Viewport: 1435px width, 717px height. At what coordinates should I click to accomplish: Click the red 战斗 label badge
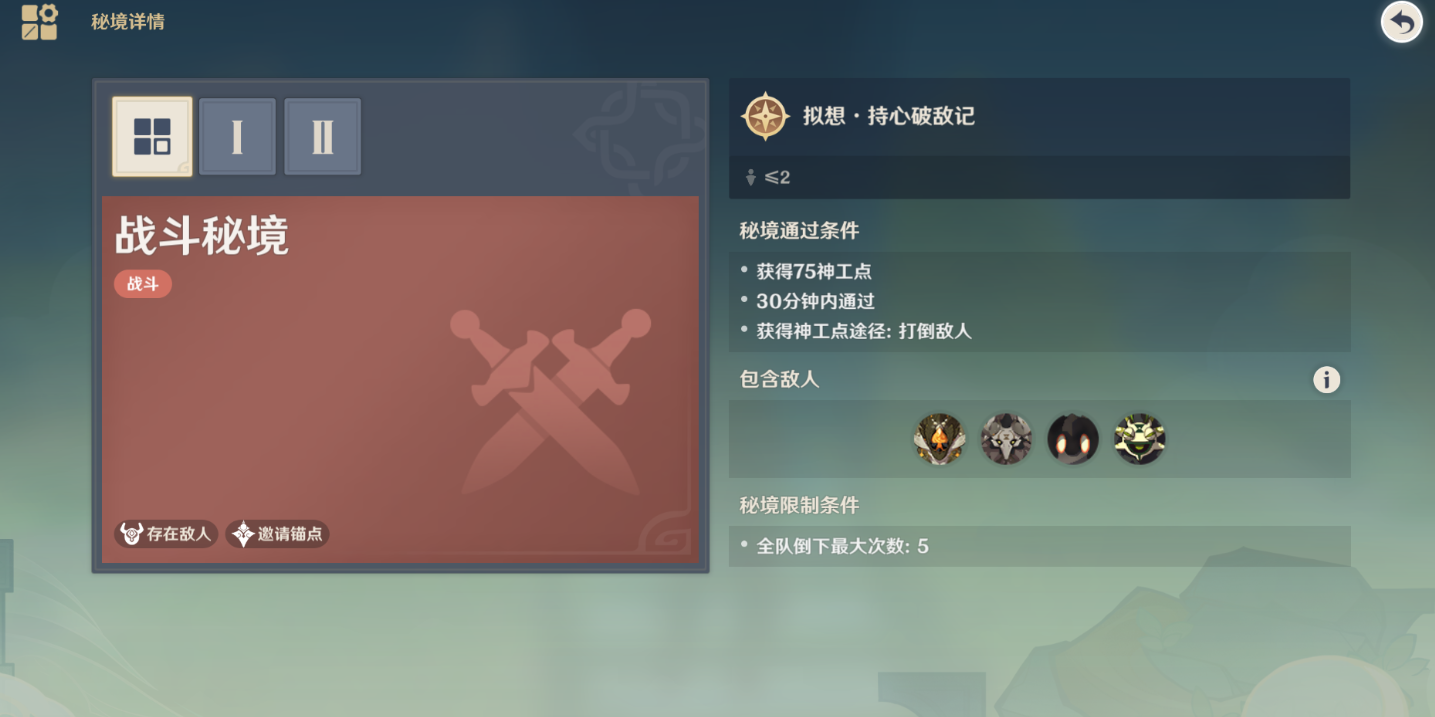tap(143, 284)
